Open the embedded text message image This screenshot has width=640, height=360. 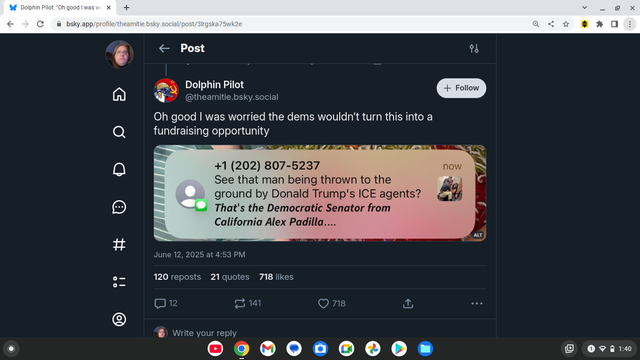tap(320, 193)
